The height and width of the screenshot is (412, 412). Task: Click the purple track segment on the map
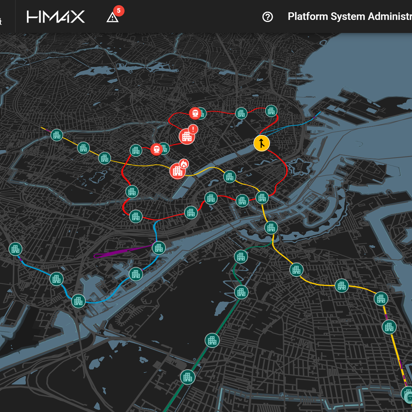click(123, 251)
